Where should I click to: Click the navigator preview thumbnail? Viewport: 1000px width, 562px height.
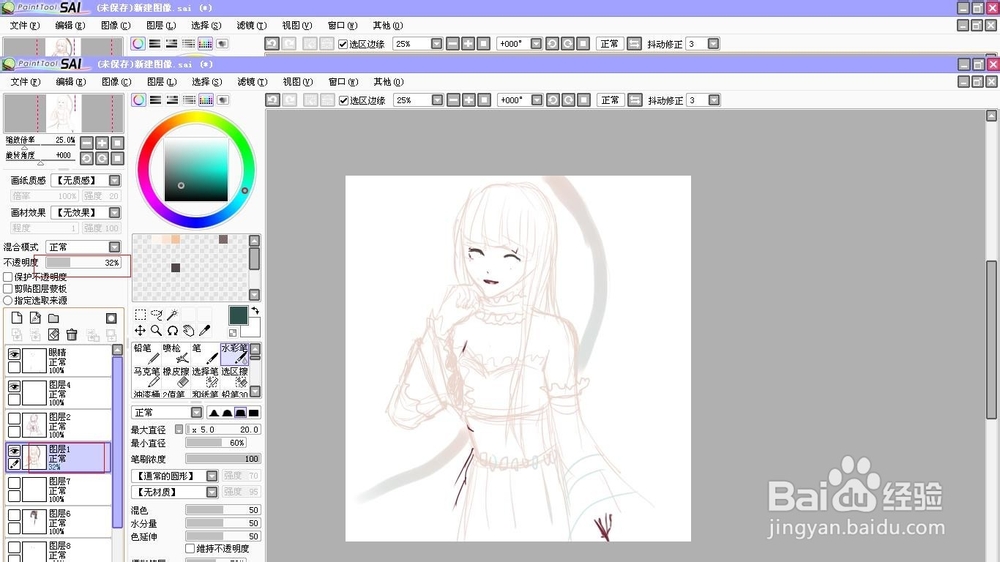pyautogui.click(x=64, y=114)
